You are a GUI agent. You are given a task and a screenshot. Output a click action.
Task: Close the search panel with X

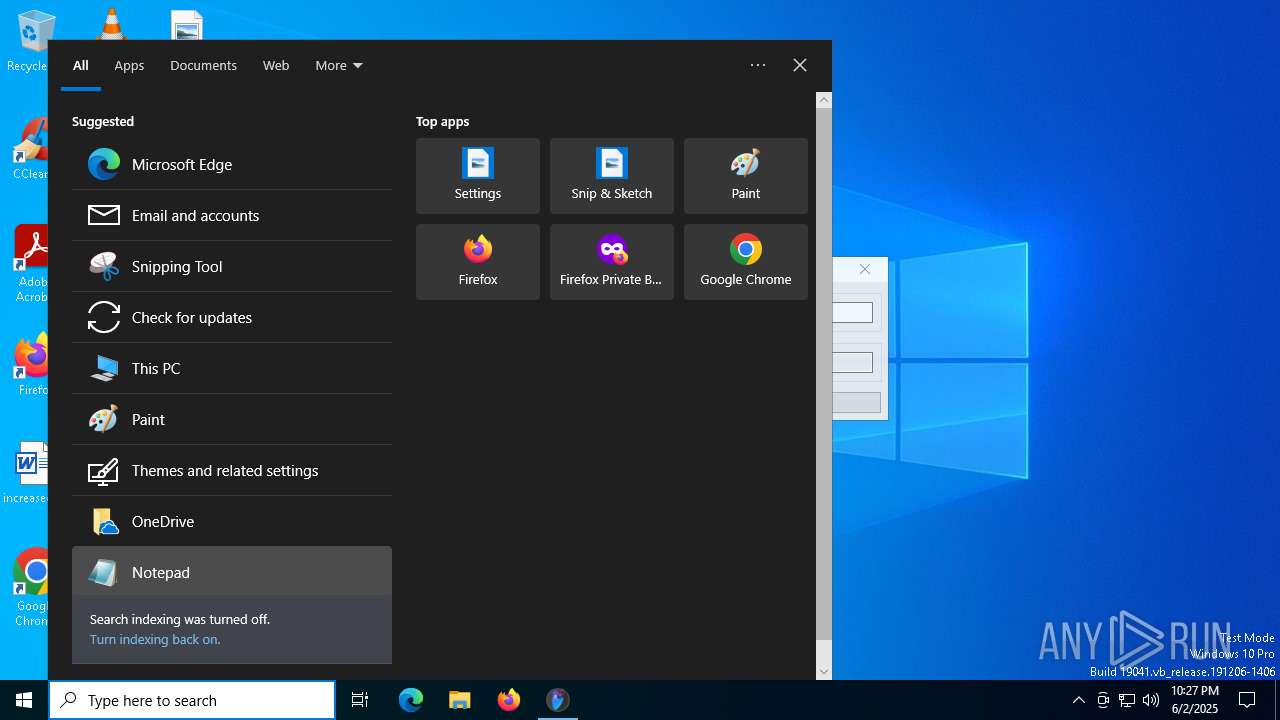pos(800,65)
